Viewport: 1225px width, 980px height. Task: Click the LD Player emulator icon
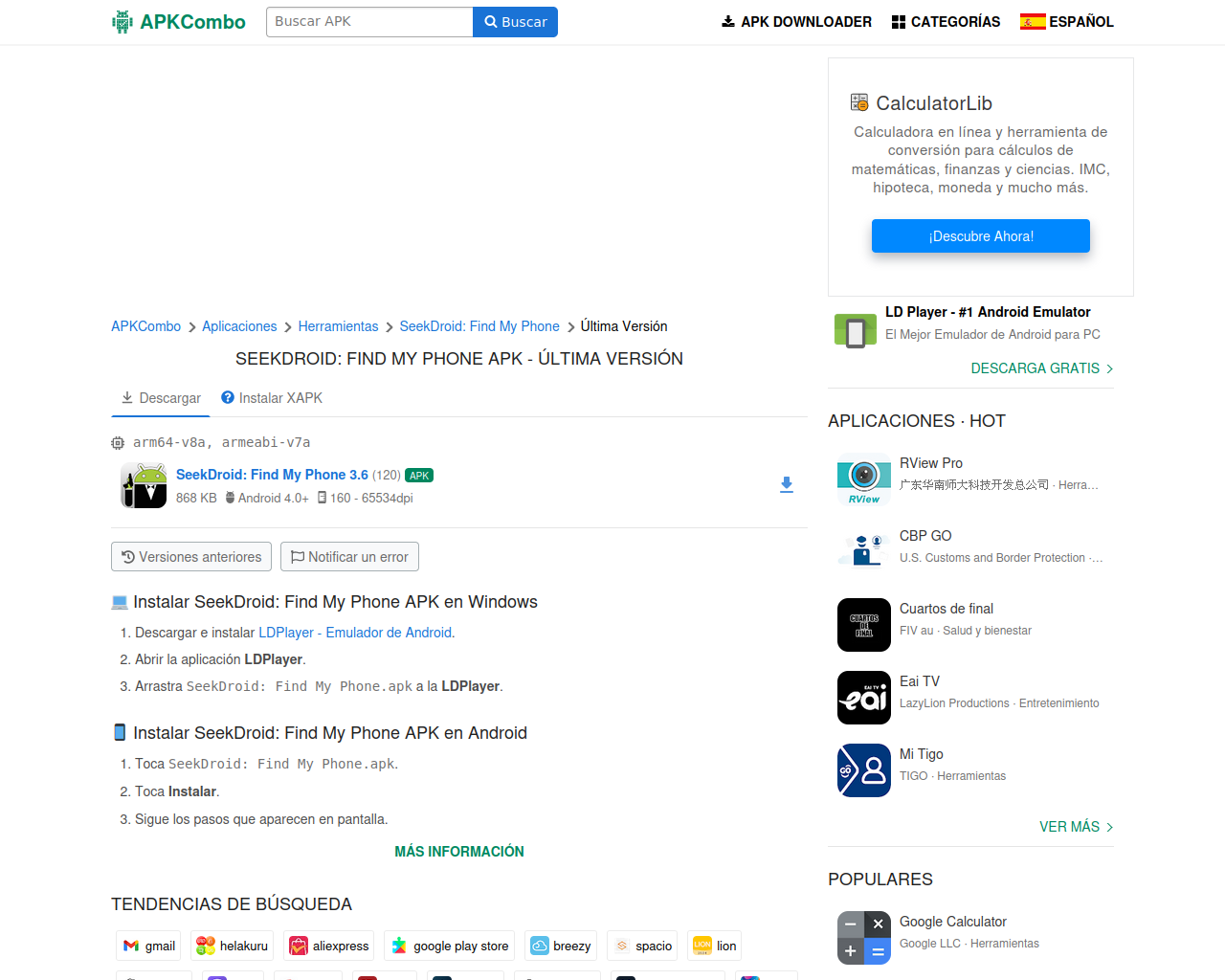tap(856, 331)
